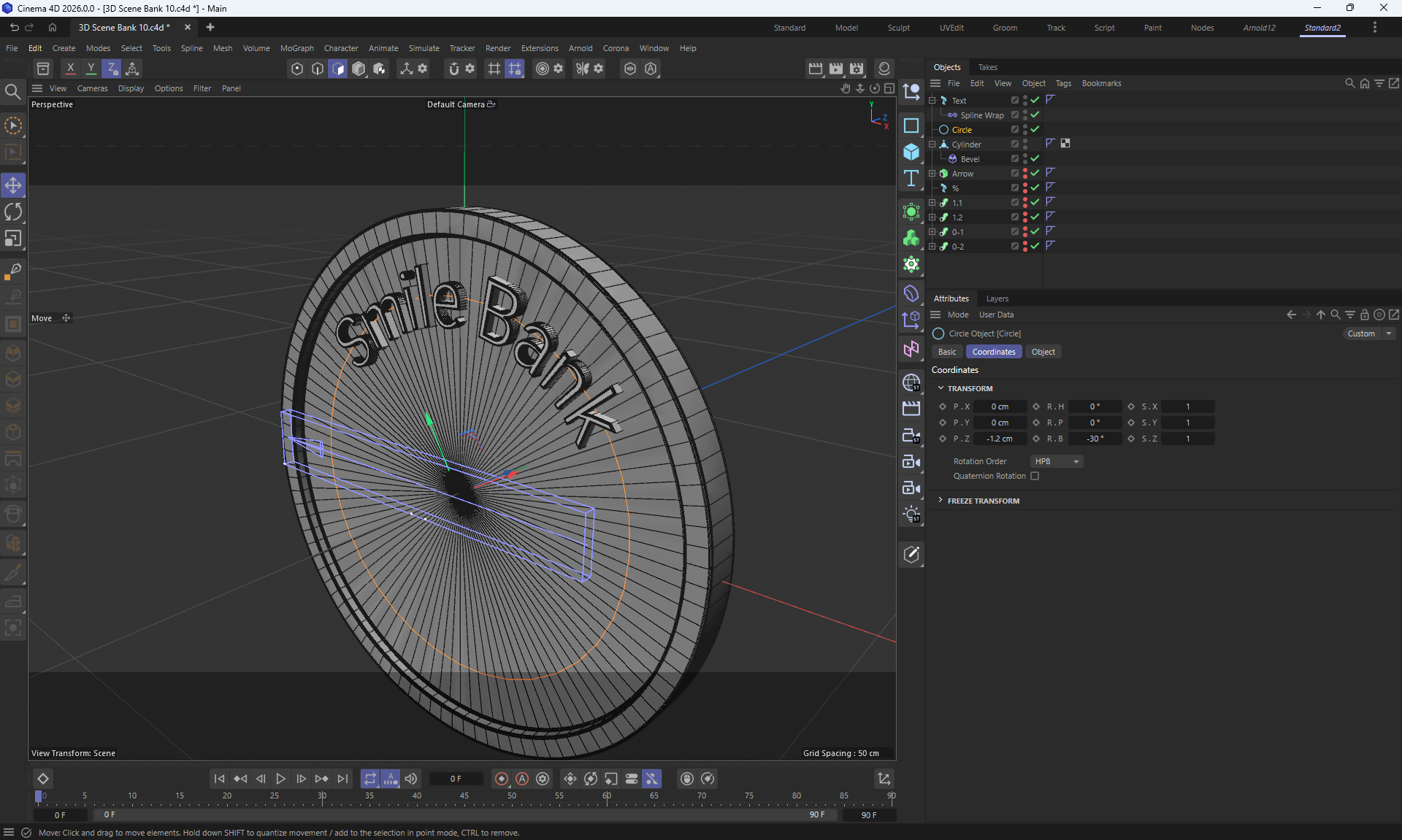Switch to the Takes tab

pos(987,67)
